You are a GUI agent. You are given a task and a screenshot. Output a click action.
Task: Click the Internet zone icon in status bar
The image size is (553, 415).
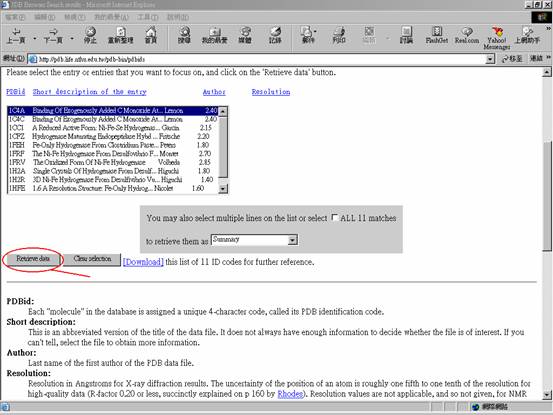475,407
